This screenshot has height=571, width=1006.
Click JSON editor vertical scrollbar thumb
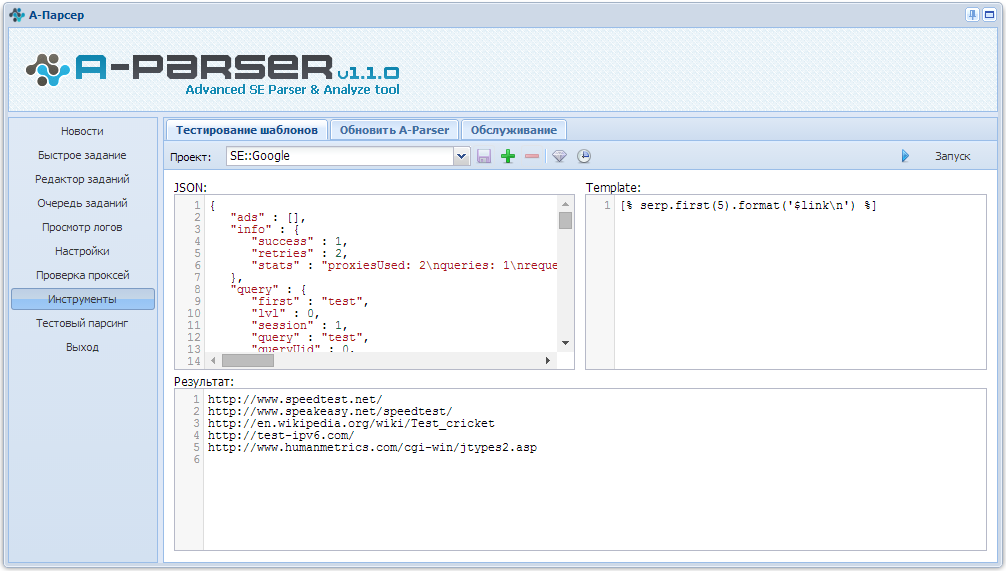click(x=565, y=221)
